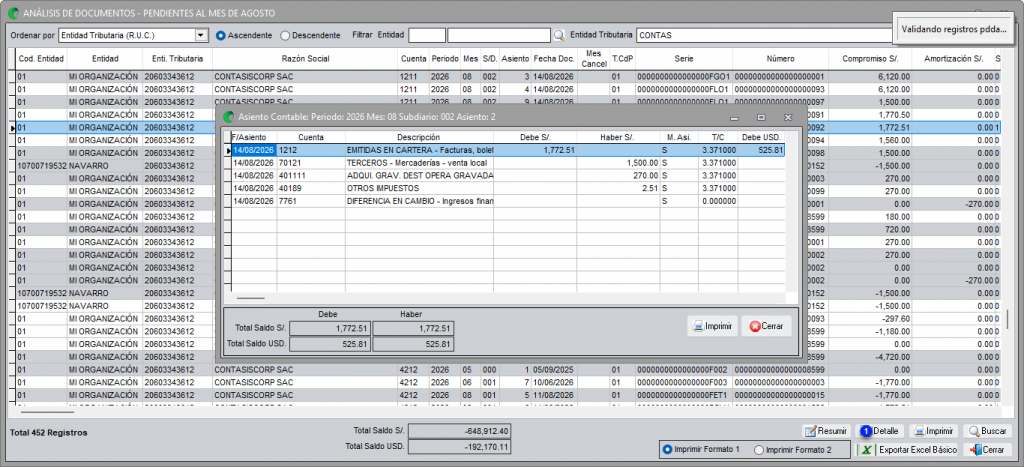
Task: Click the blue number badge on Detalle
Action: (x=866, y=431)
